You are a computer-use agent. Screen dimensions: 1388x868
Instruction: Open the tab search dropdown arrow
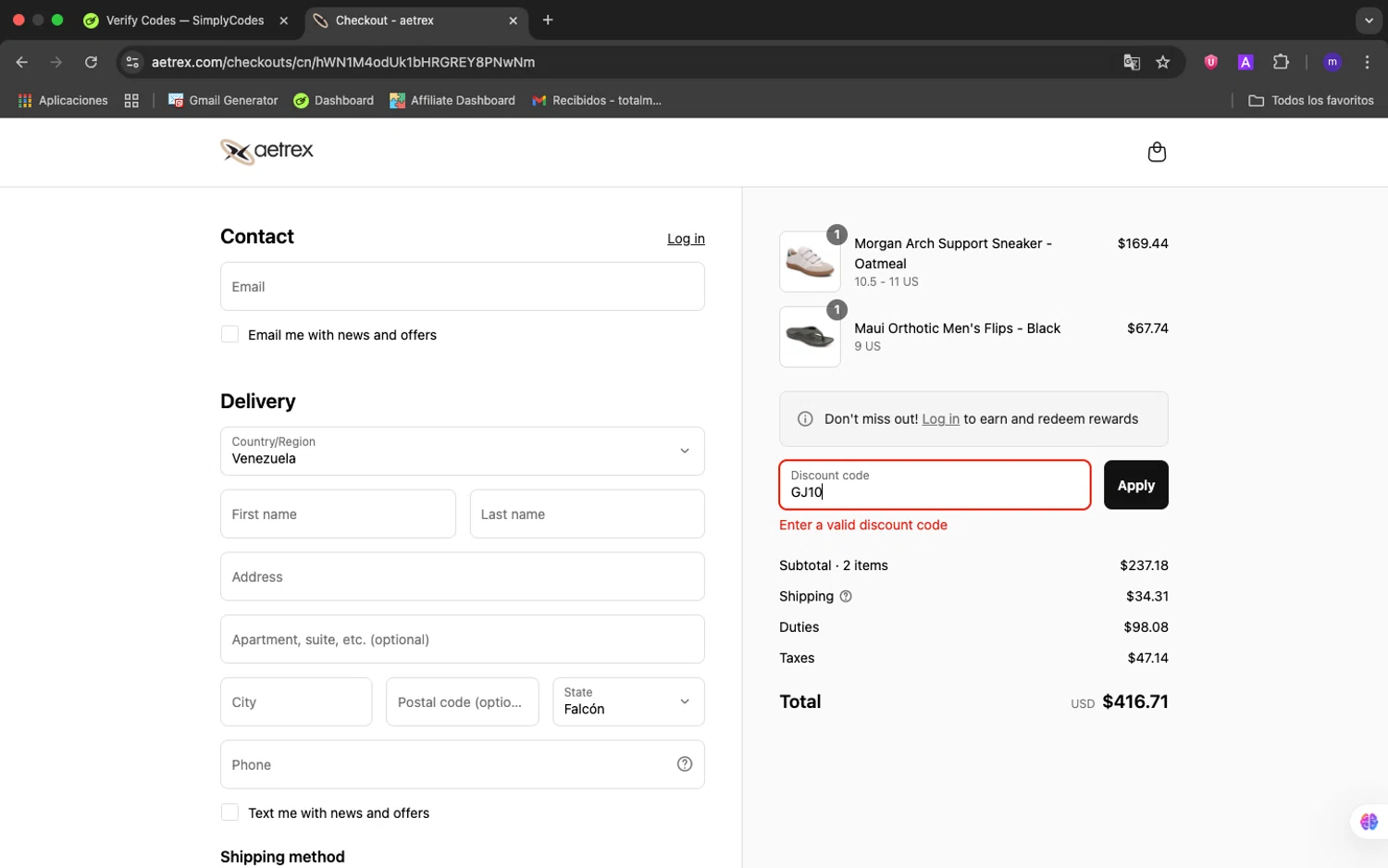[x=1369, y=20]
